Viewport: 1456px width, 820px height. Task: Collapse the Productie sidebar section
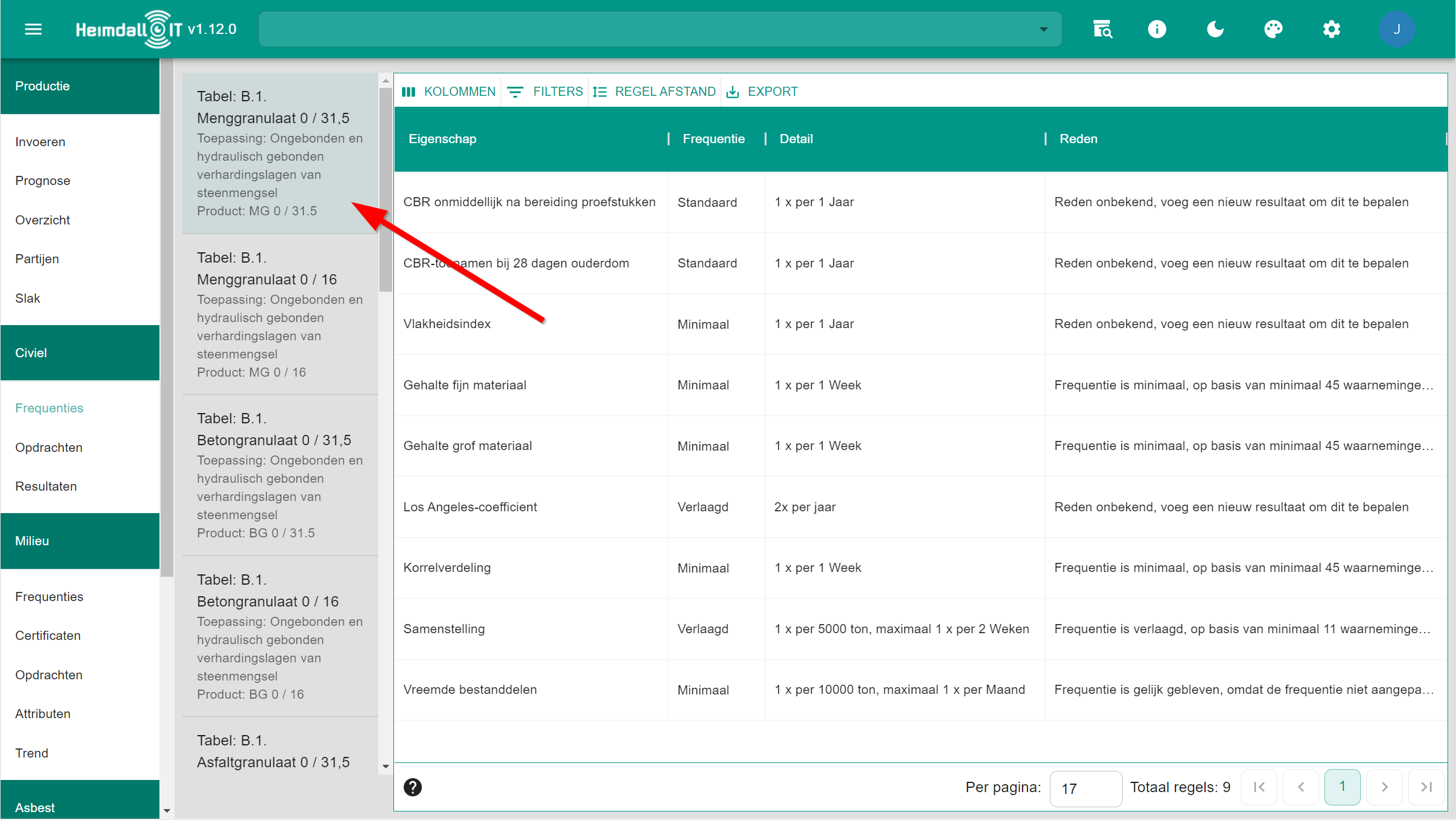coord(80,86)
